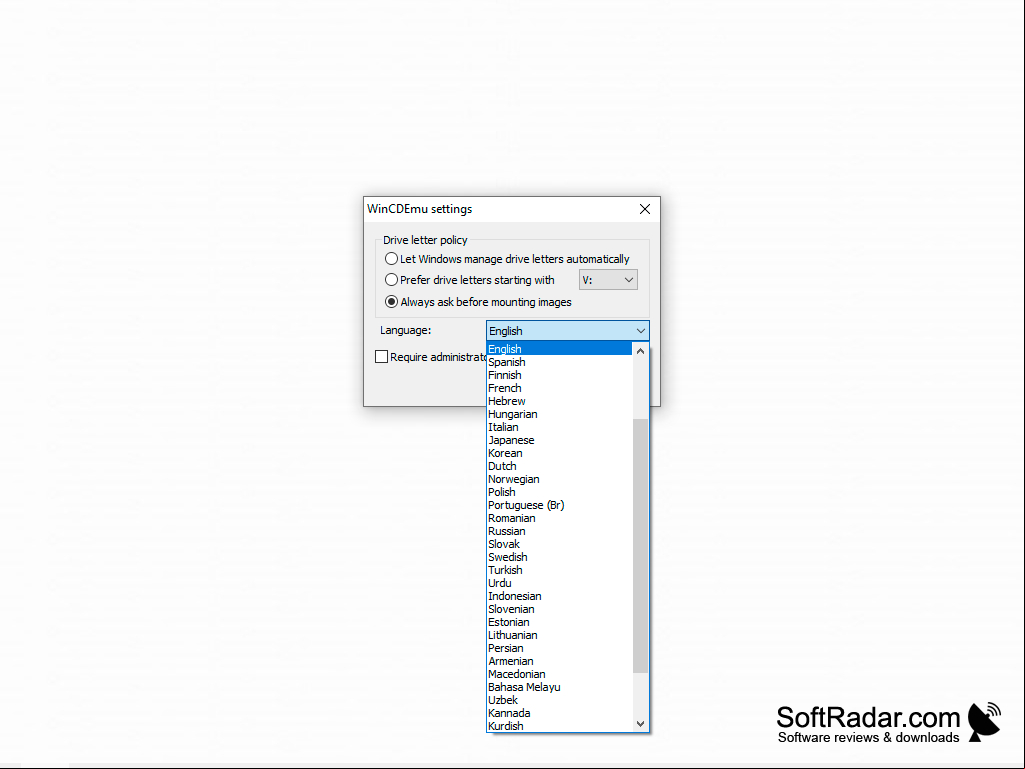The height and width of the screenshot is (769, 1025).
Task: Set language to Lithuanian
Action: click(x=560, y=635)
